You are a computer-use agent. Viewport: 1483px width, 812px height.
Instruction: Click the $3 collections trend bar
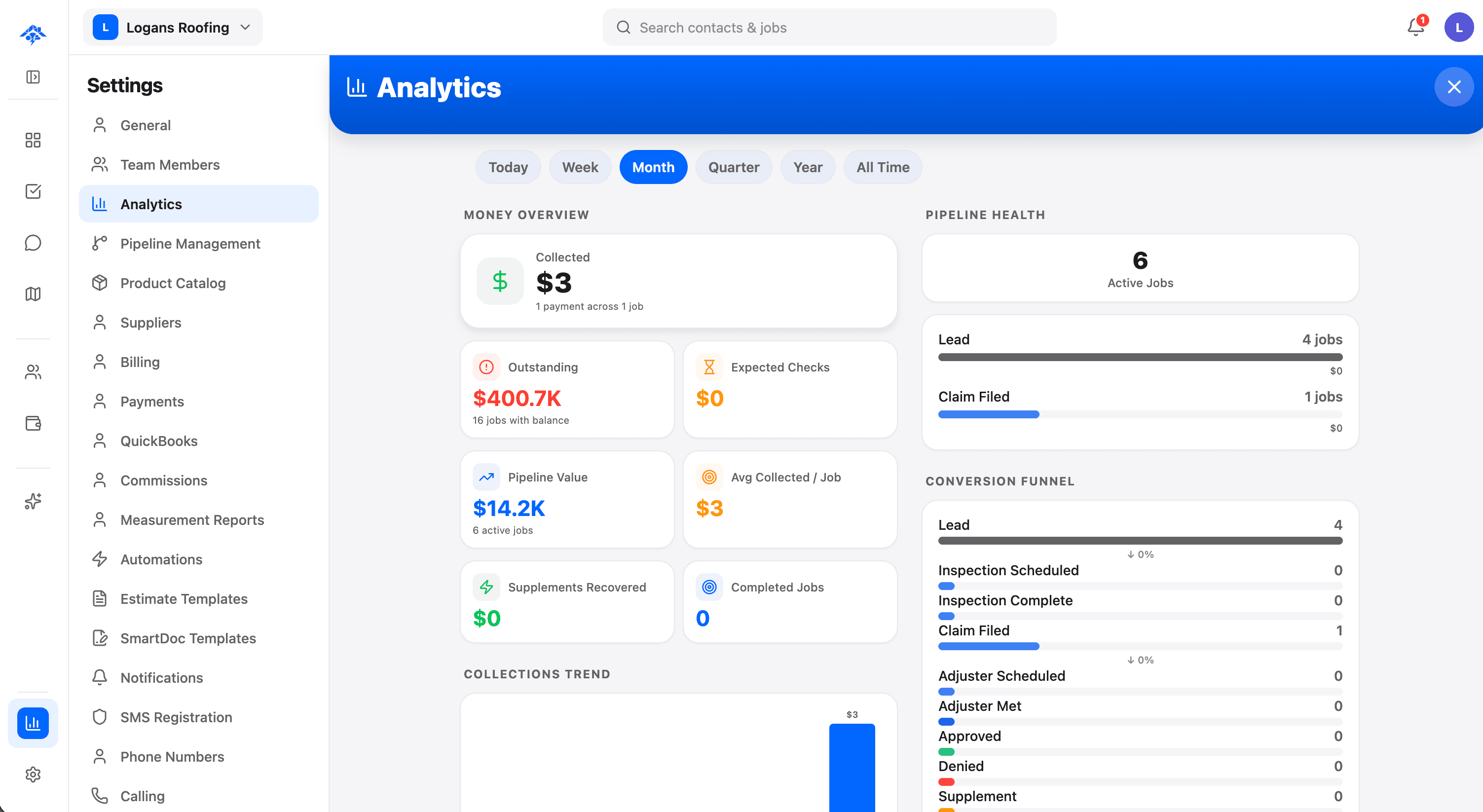click(852, 767)
